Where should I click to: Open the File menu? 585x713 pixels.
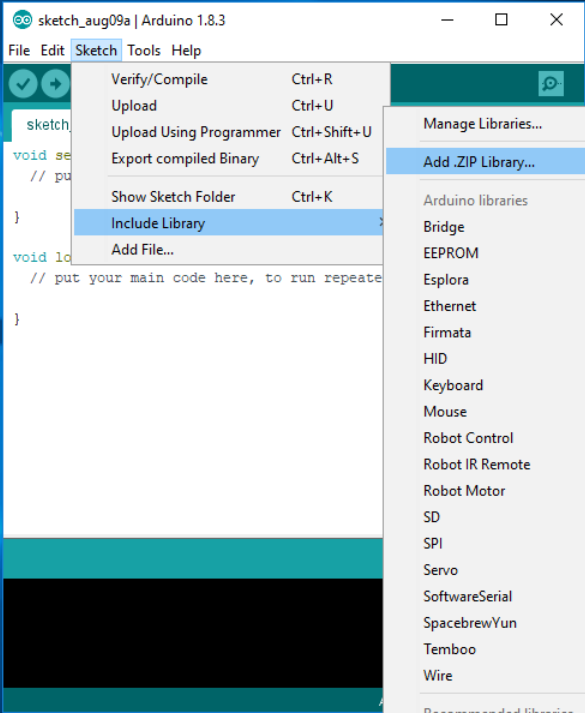(19, 50)
